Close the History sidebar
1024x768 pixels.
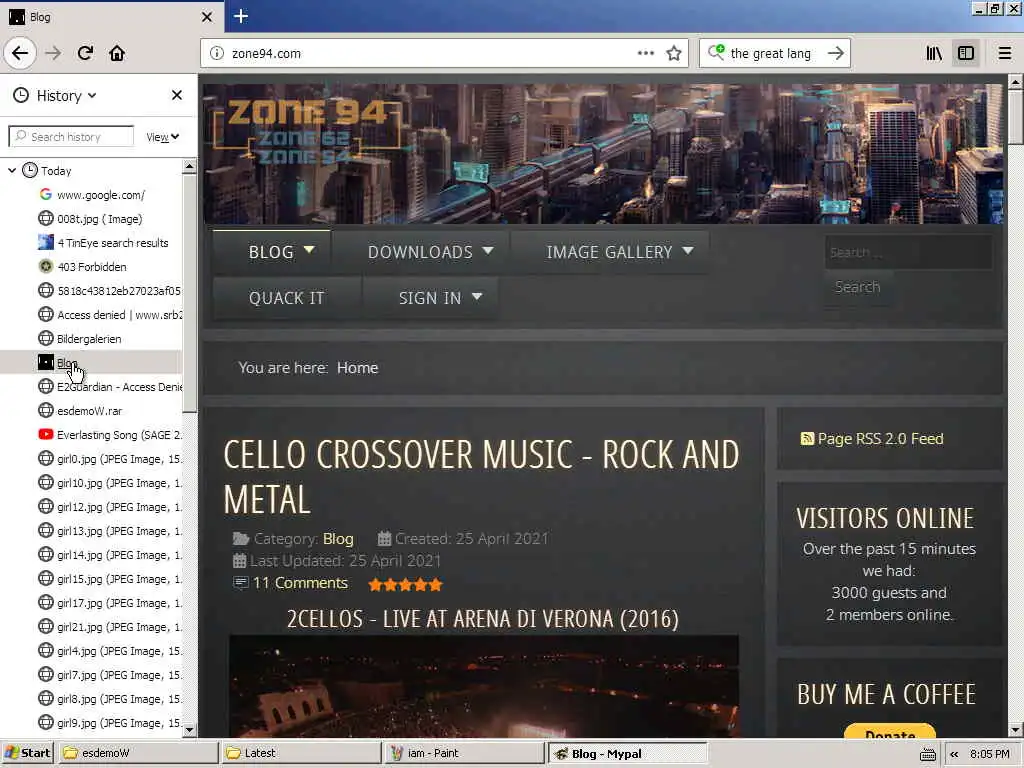(x=176, y=95)
